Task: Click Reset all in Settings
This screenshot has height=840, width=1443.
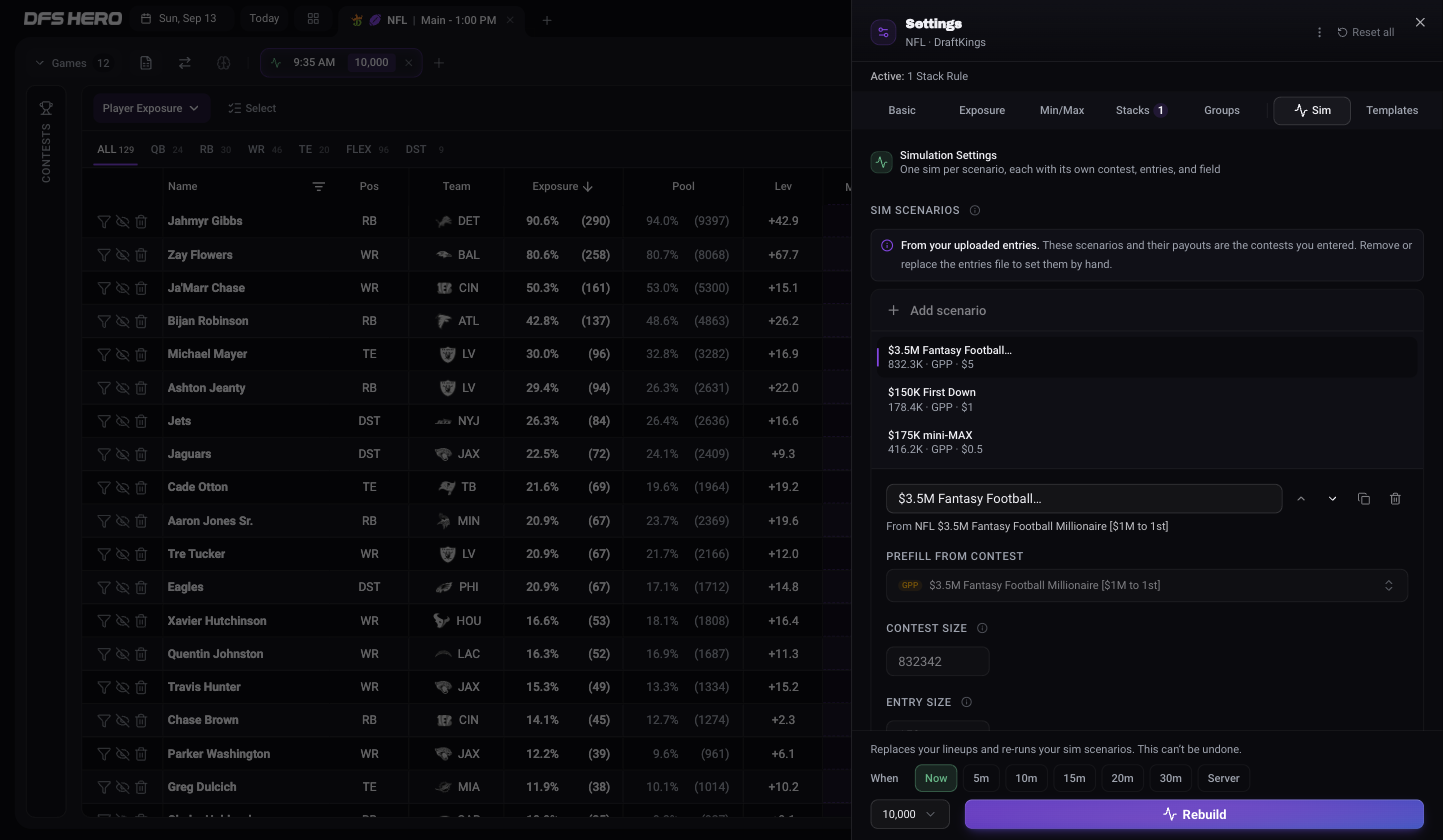Action: pyautogui.click(x=1366, y=32)
